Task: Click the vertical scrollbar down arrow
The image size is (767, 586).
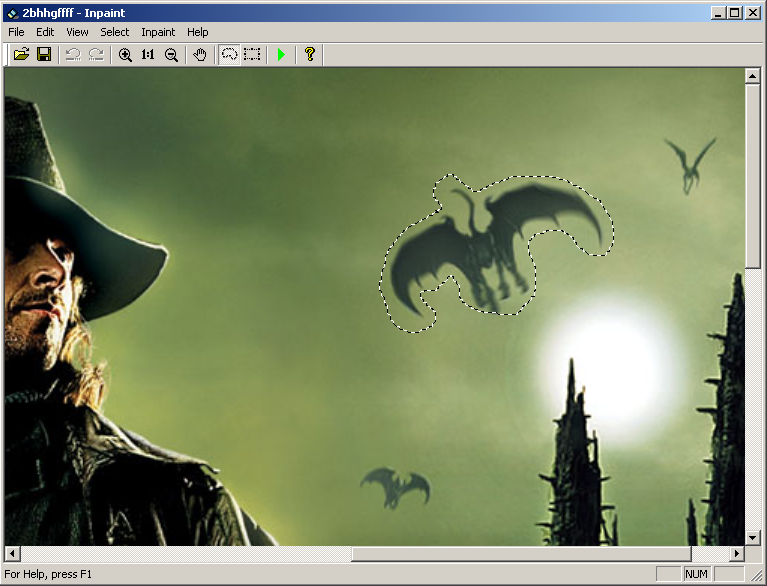Action: point(752,538)
